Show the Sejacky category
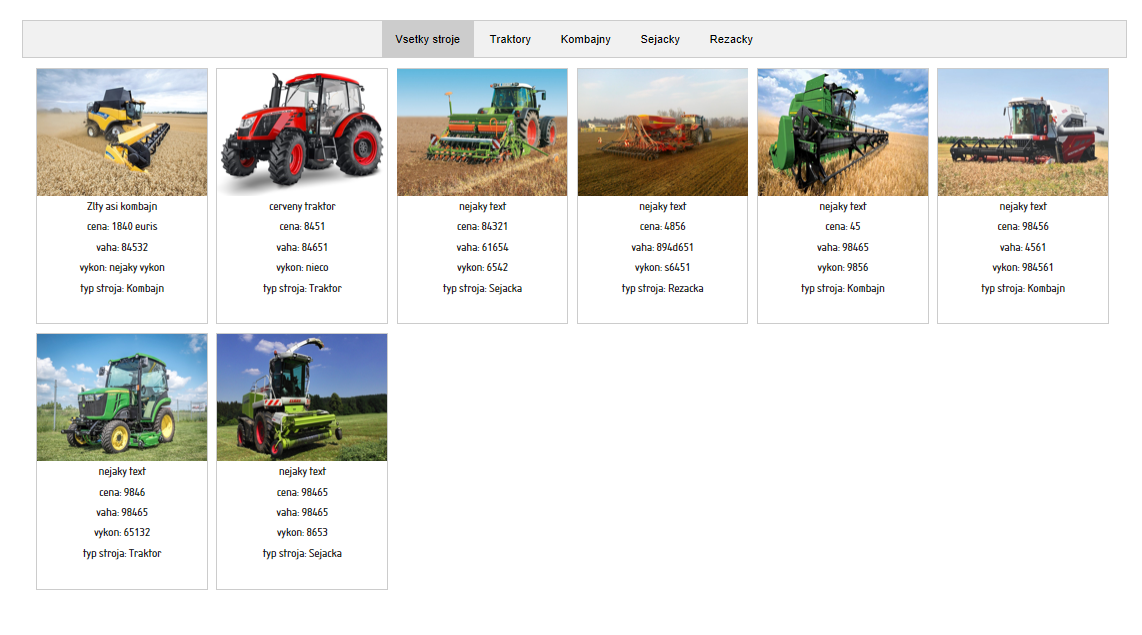The image size is (1142, 635). point(660,39)
